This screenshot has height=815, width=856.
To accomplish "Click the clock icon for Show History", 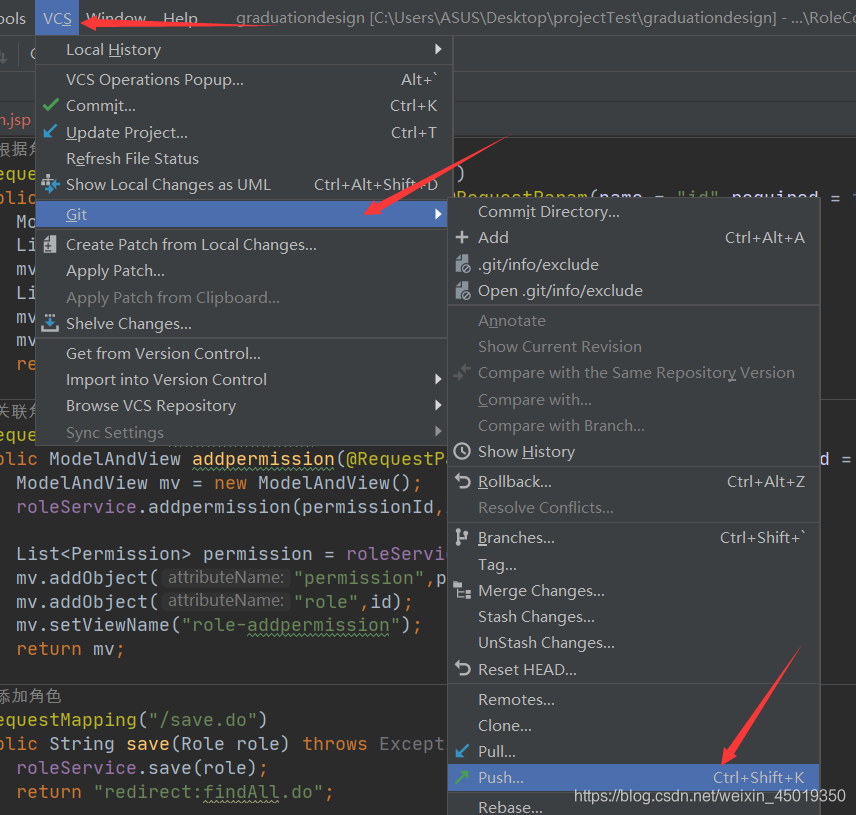I will tap(462, 451).
